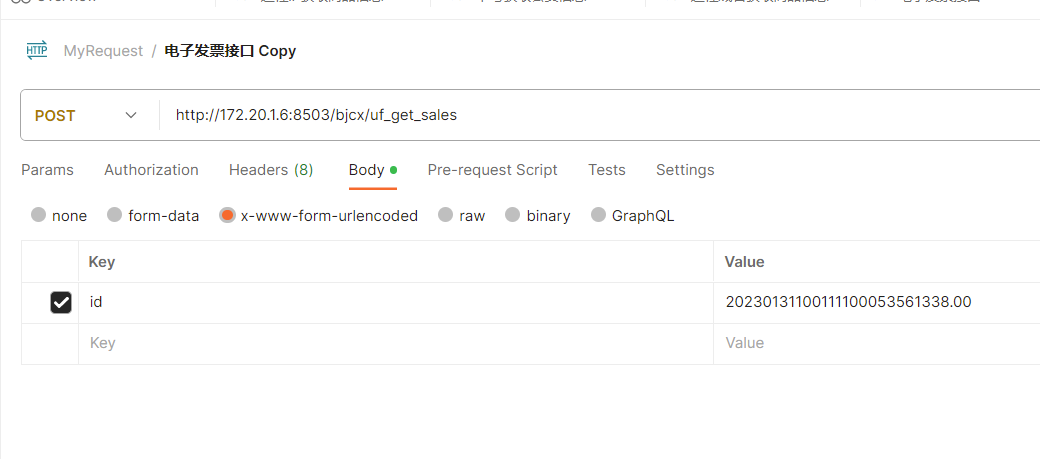1040x459 pixels.
Task: Go to the Tests tab
Action: (607, 170)
